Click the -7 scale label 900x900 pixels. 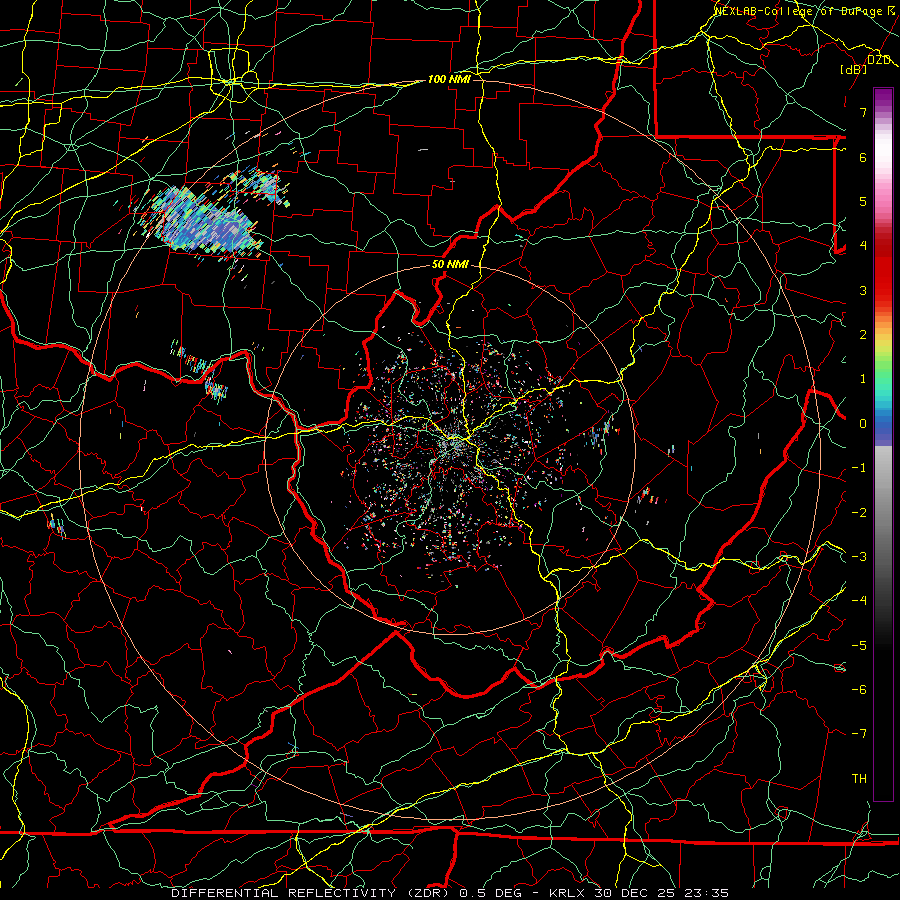859,734
